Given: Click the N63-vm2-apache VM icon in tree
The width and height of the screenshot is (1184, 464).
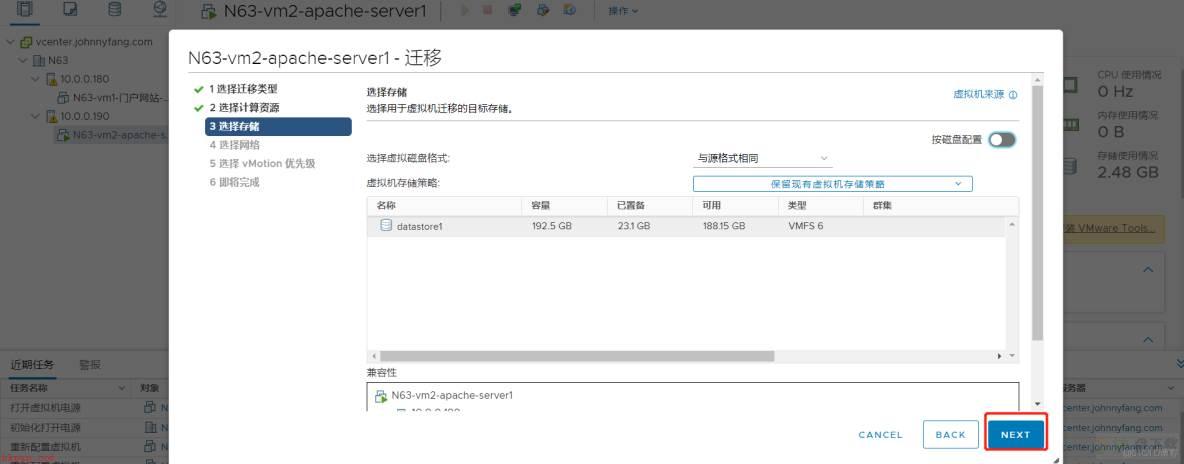Looking at the screenshot, I should pyautogui.click(x=64, y=135).
